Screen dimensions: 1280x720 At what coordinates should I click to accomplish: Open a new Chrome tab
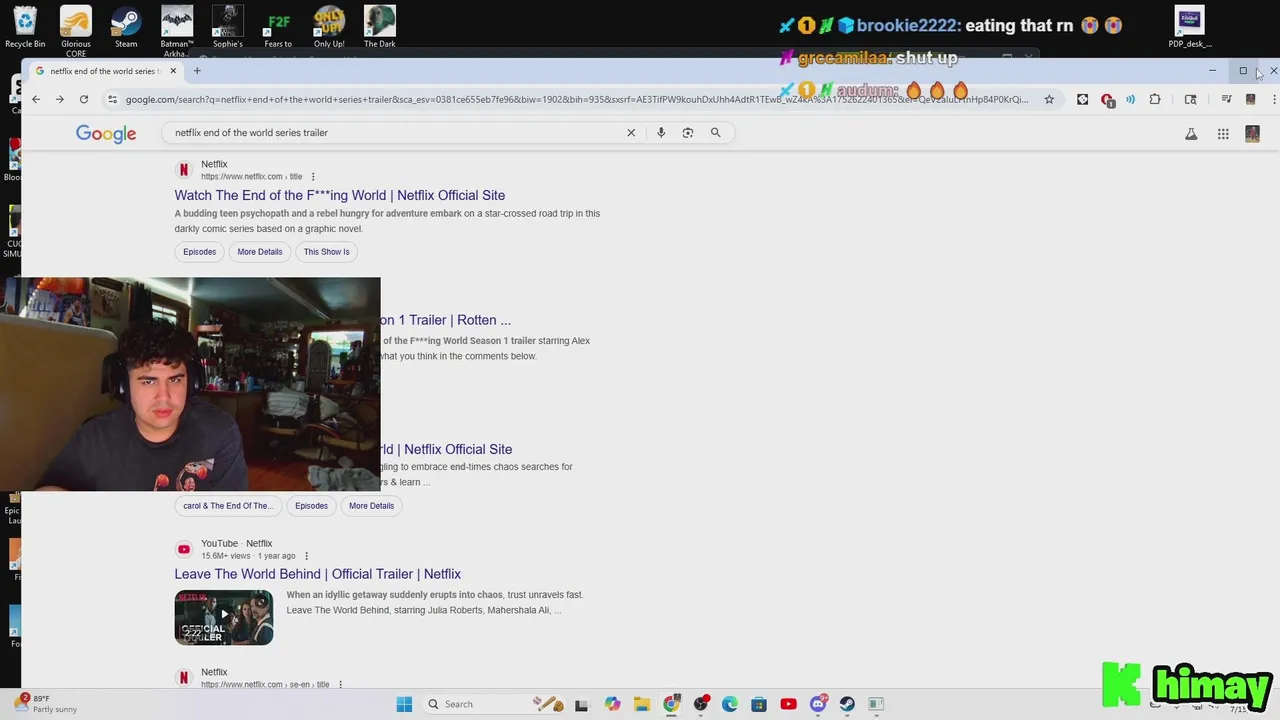coord(197,71)
